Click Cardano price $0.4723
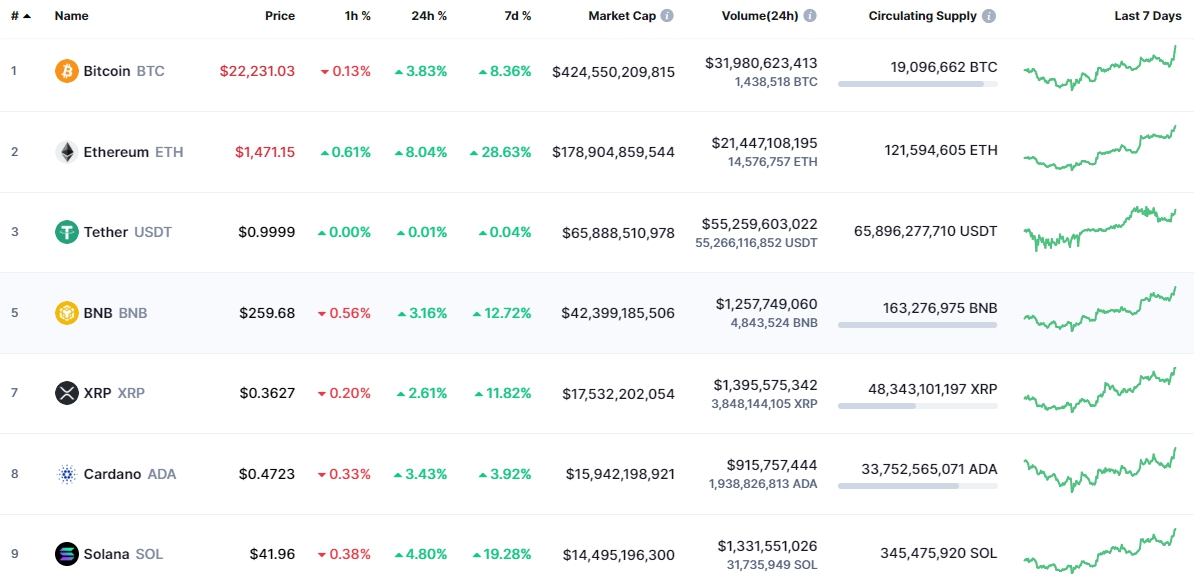The image size is (1194, 588). (267, 474)
